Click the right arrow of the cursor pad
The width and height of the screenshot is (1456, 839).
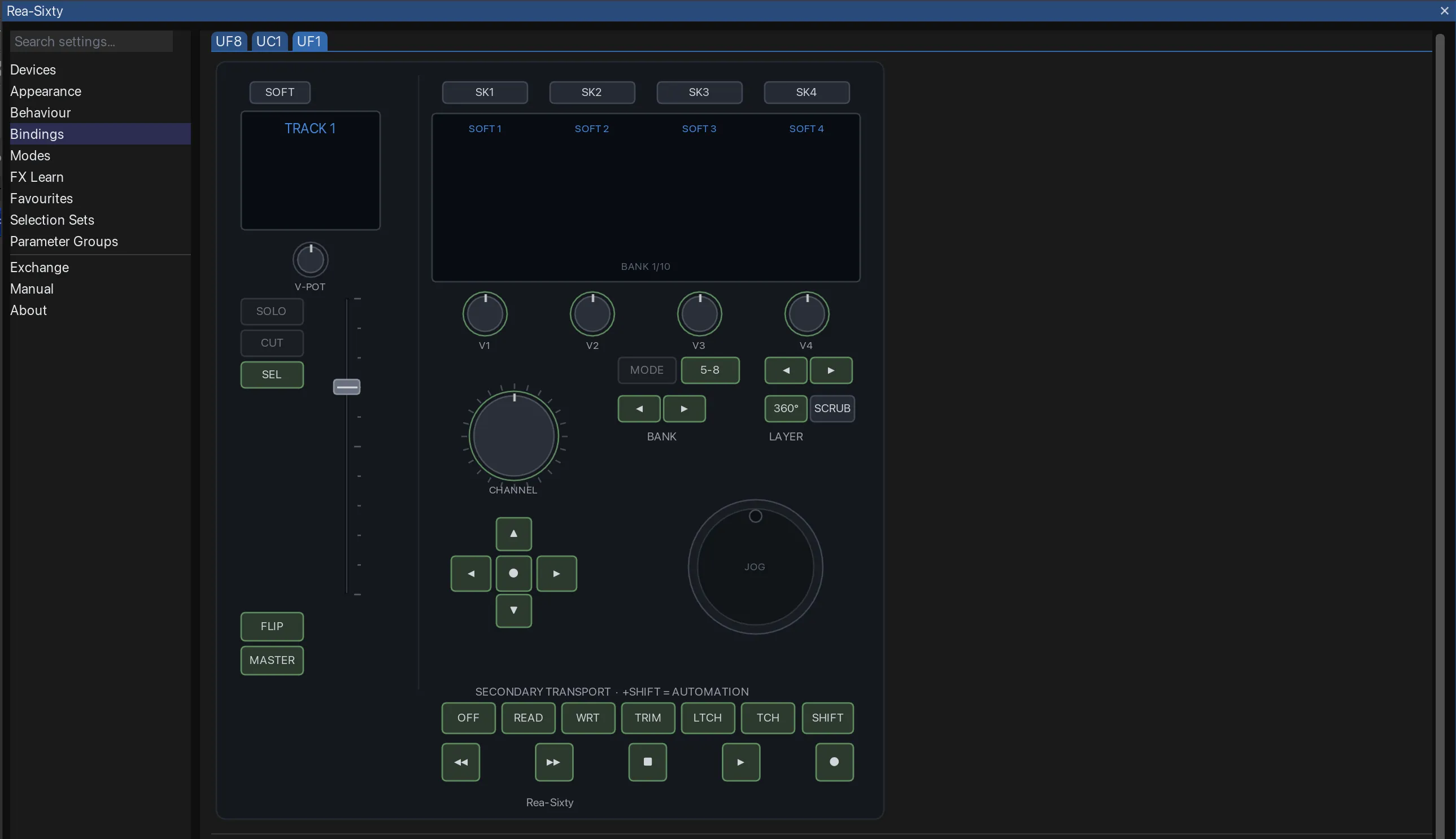[x=556, y=574]
